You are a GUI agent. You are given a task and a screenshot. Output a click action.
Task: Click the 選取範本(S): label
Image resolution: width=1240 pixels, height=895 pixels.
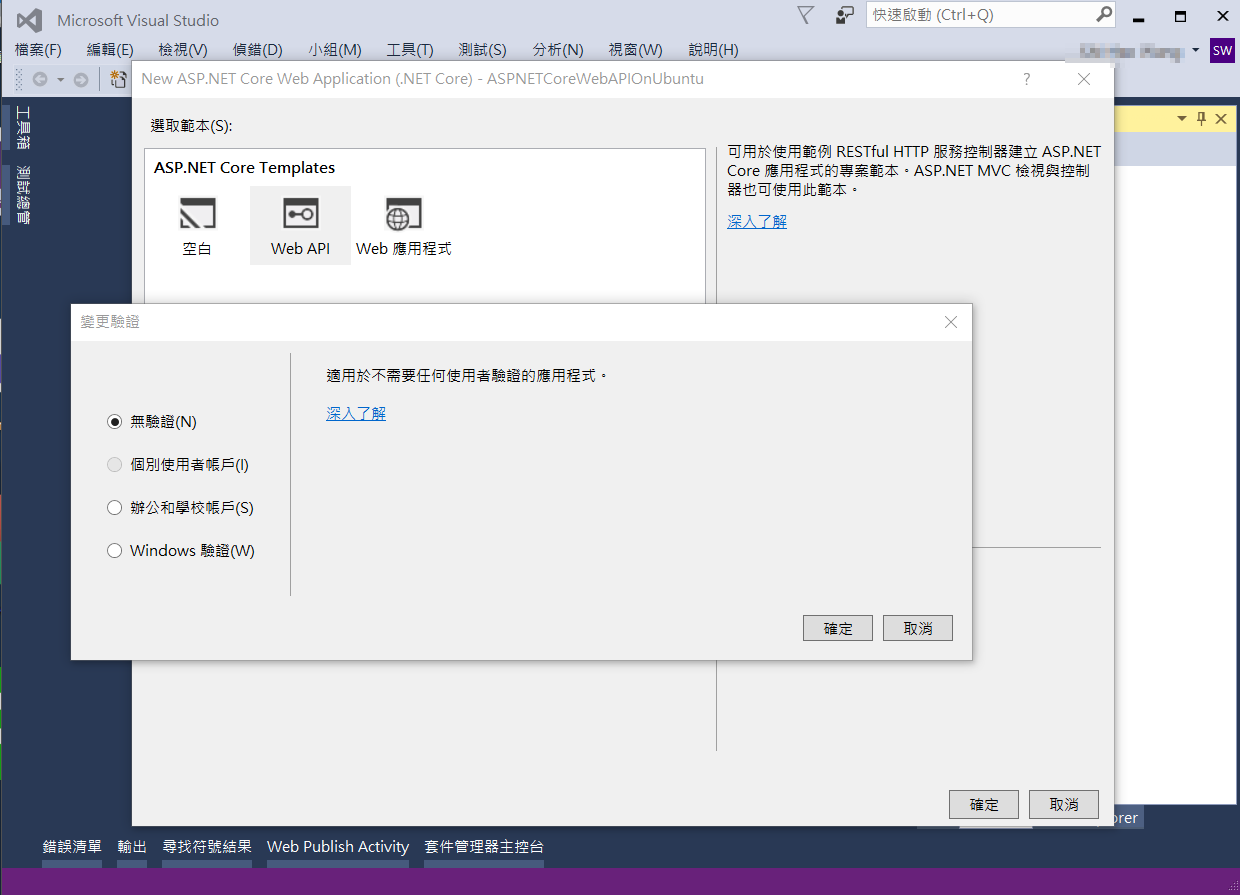[x=191, y=126]
